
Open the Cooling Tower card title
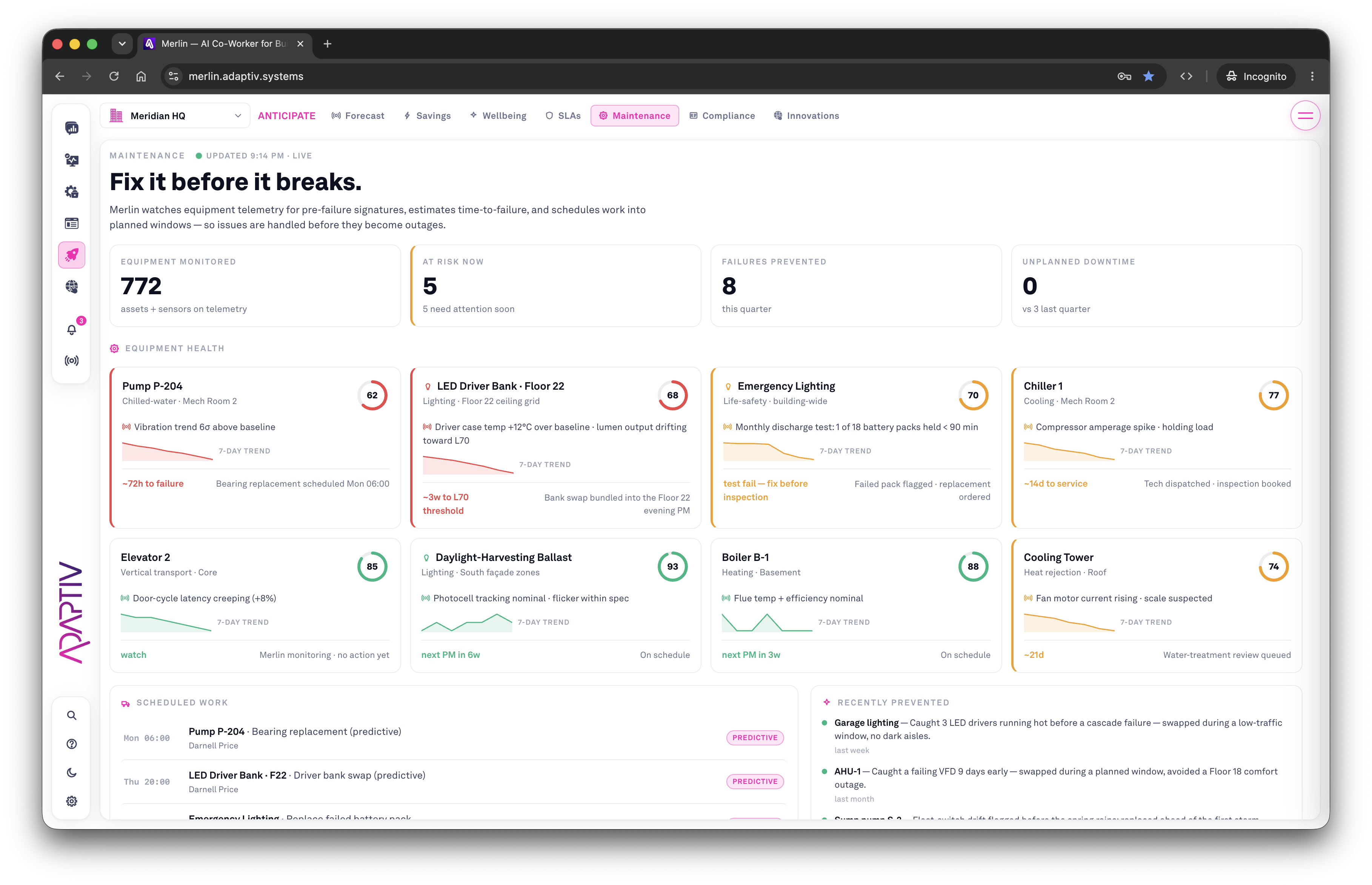1058,558
